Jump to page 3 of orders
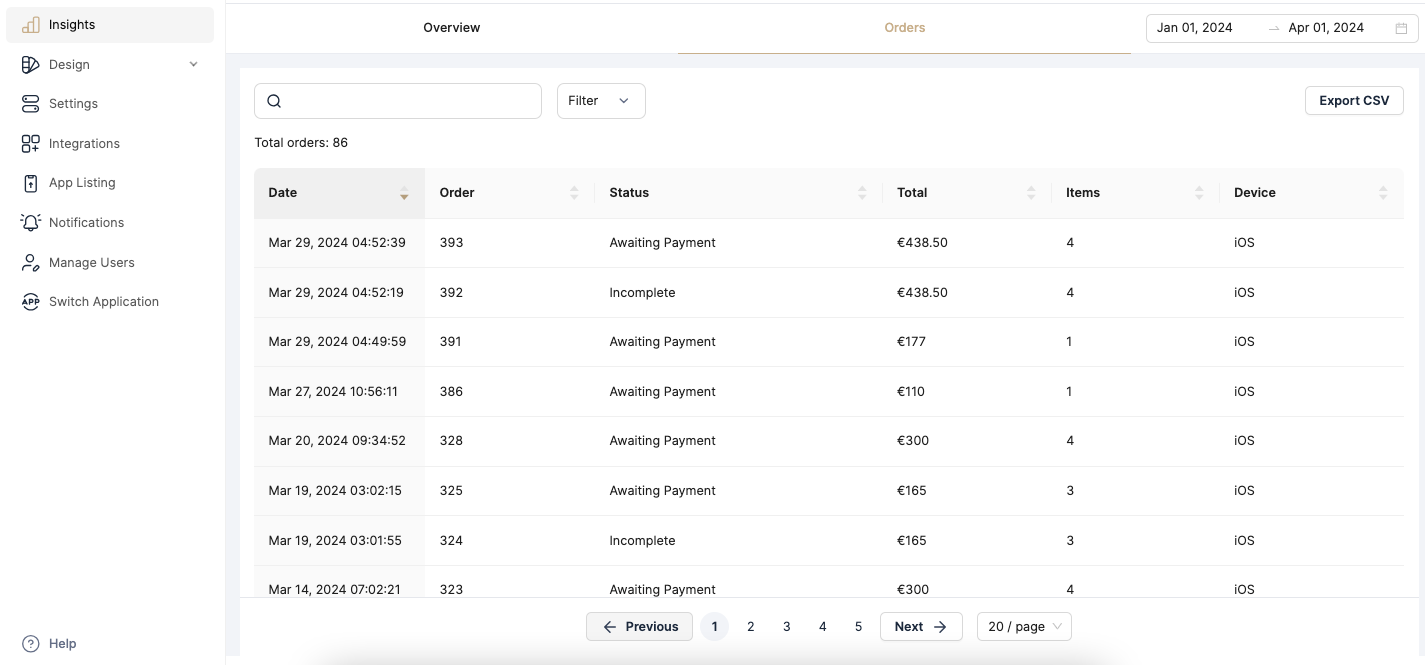The height and width of the screenshot is (665, 1425). [787, 627]
